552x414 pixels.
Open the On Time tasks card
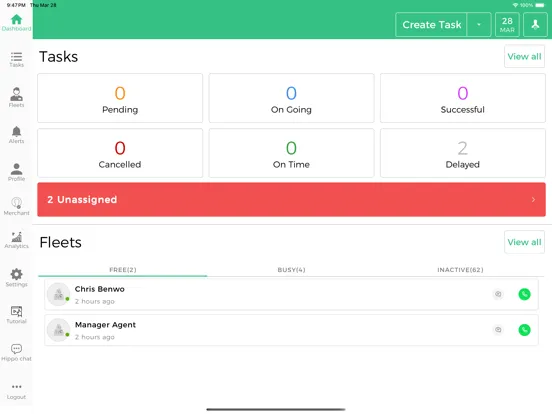point(291,153)
